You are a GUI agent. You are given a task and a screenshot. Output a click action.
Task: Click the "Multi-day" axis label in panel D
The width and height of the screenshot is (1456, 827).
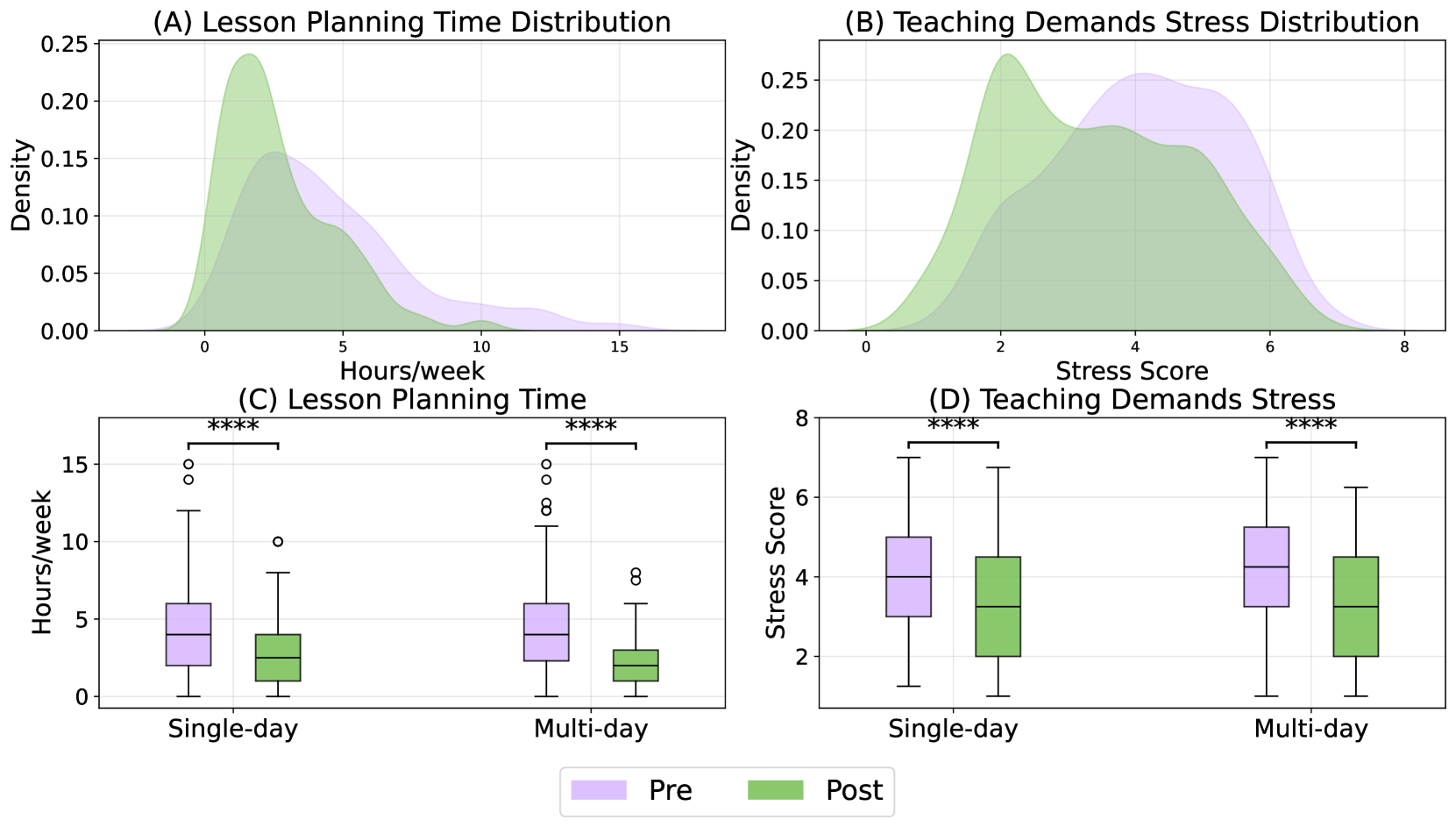pyautogui.click(x=1310, y=729)
